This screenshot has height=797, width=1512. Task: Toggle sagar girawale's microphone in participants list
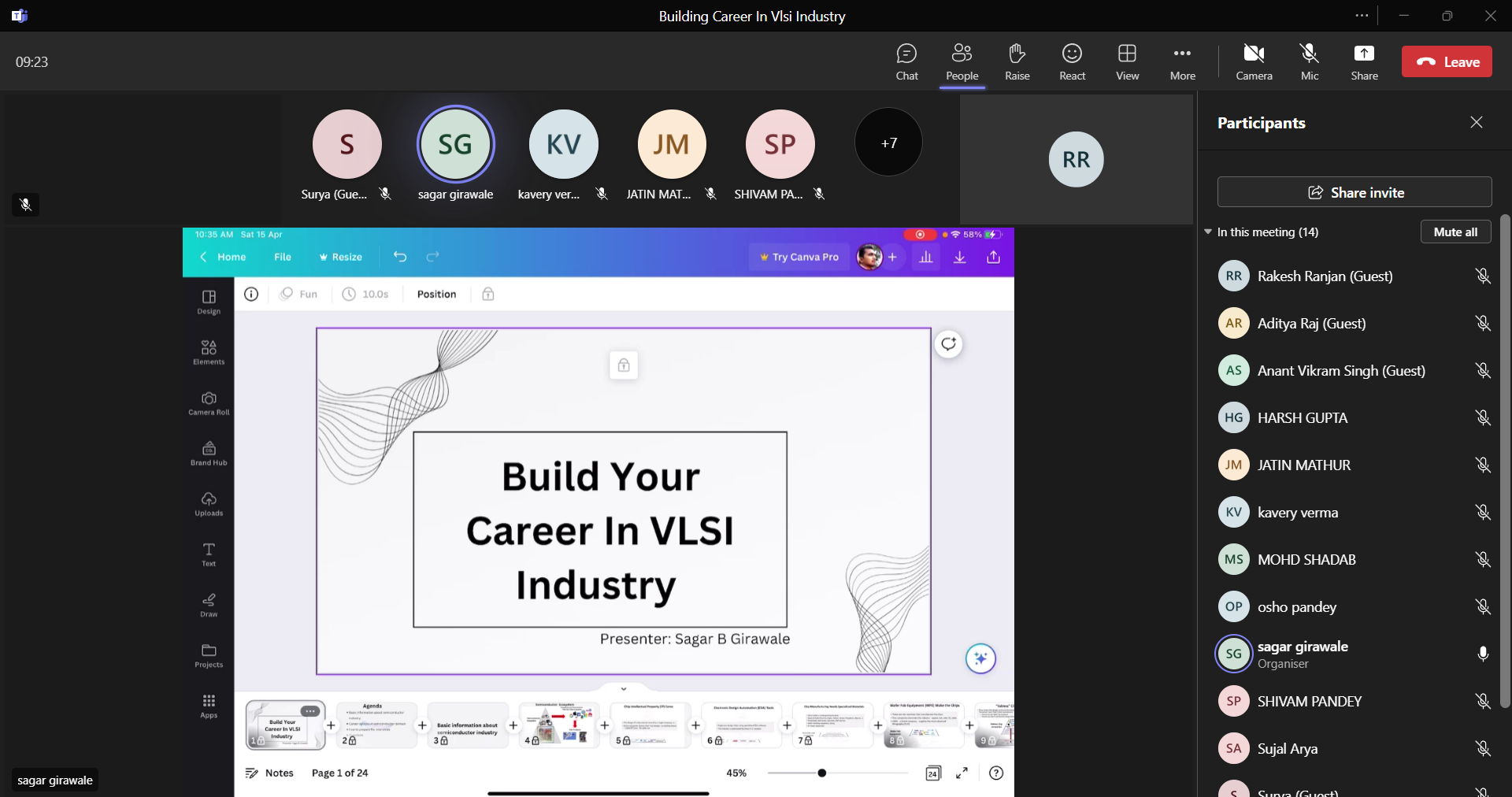(1482, 654)
